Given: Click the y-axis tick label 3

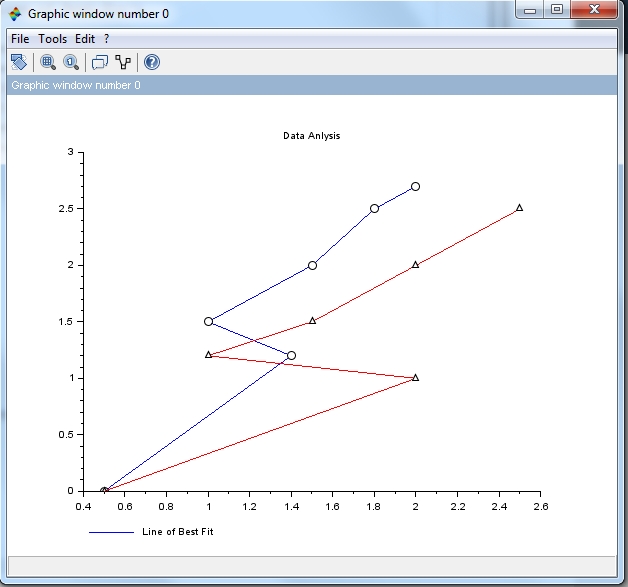Looking at the screenshot, I should [x=71, y=152].
